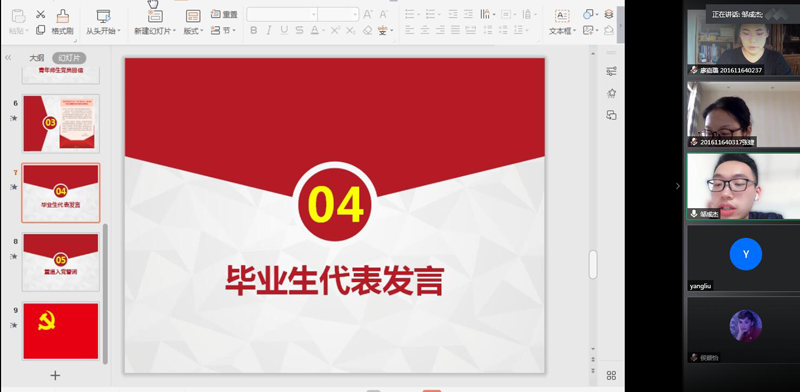Click the 重置 reset button
Viewport: 800px width, 392px height.
tap(224, 14)
